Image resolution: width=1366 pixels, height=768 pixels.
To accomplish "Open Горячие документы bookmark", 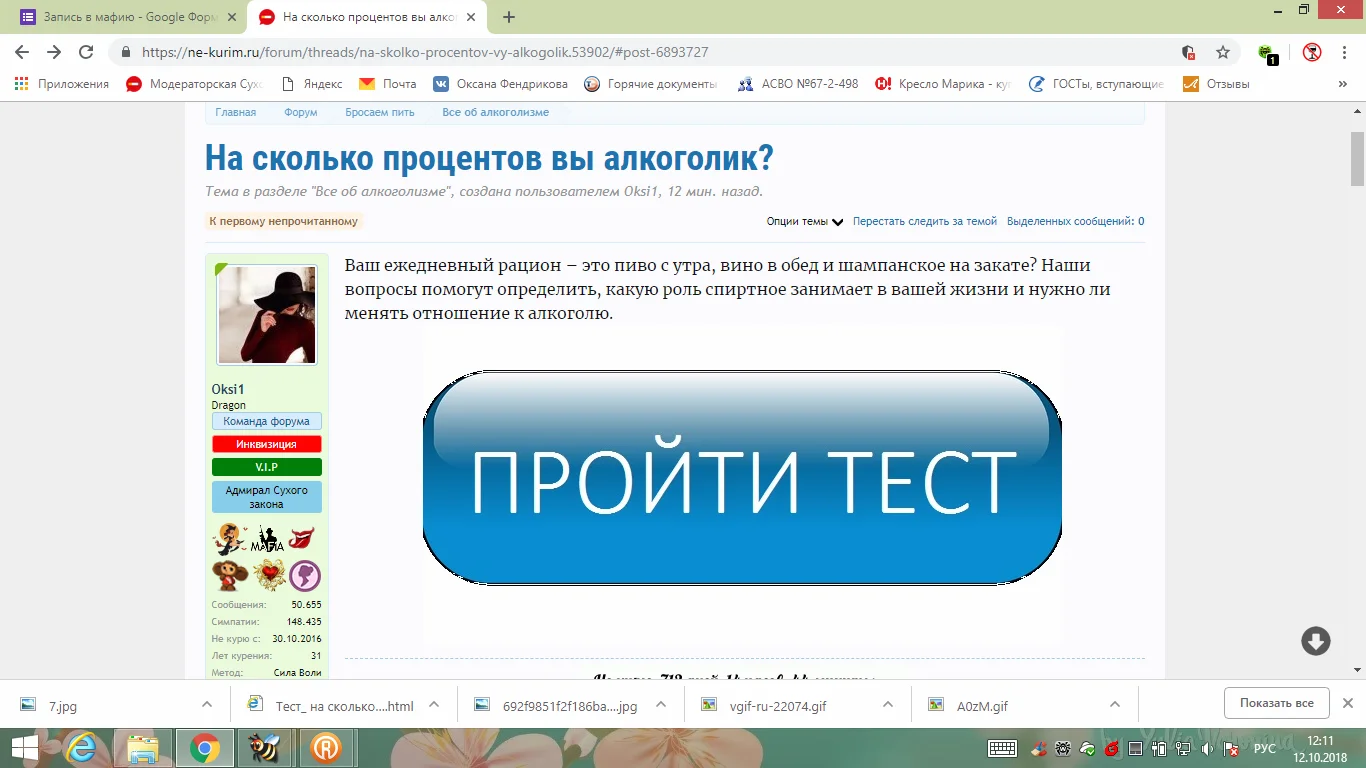I will point(651,84).
